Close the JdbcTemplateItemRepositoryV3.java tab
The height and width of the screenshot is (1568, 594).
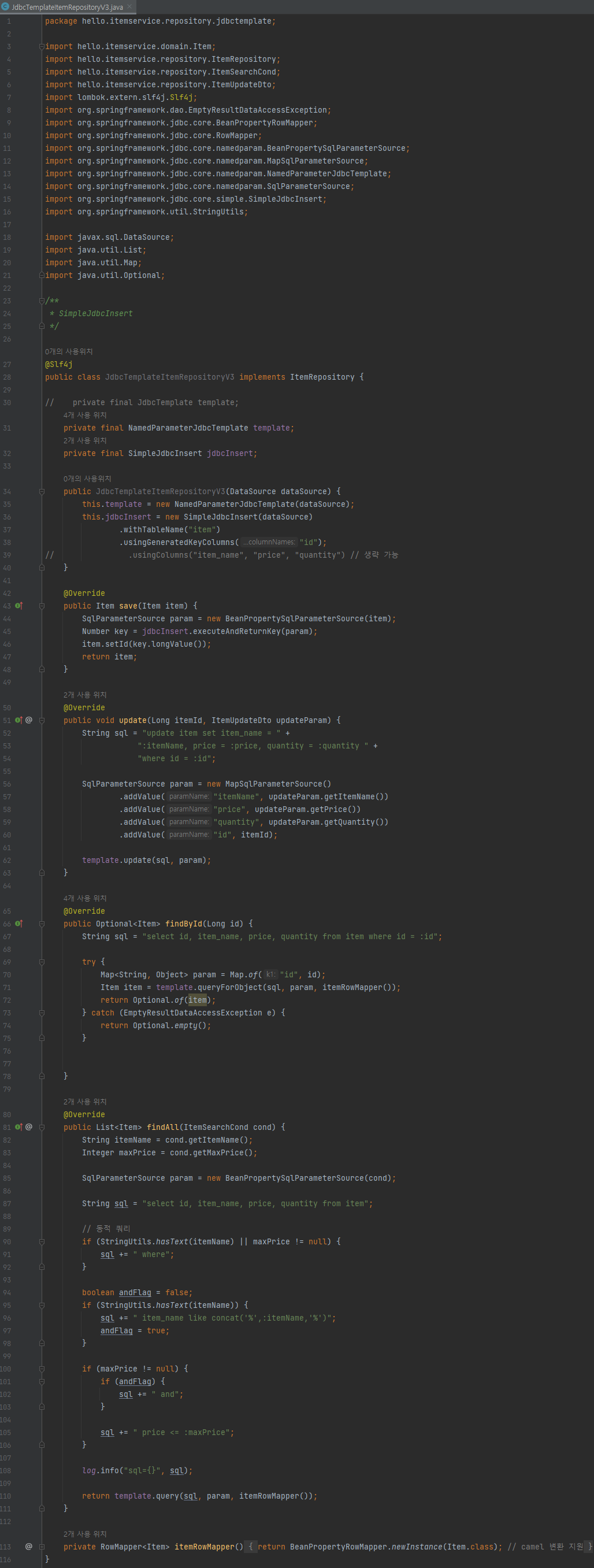click(x=129, y=7)
